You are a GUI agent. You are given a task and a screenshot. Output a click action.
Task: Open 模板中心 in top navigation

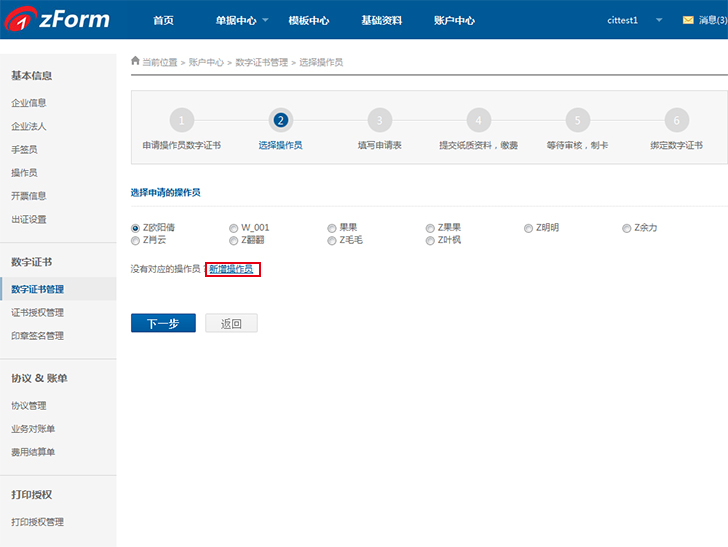click(308, 20)
